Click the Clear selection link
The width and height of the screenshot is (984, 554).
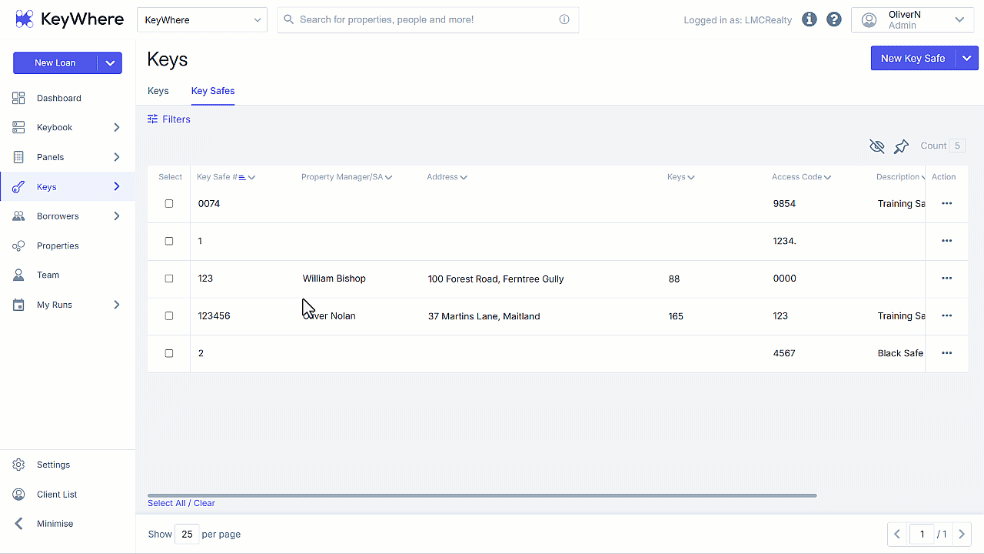point(204,503)
